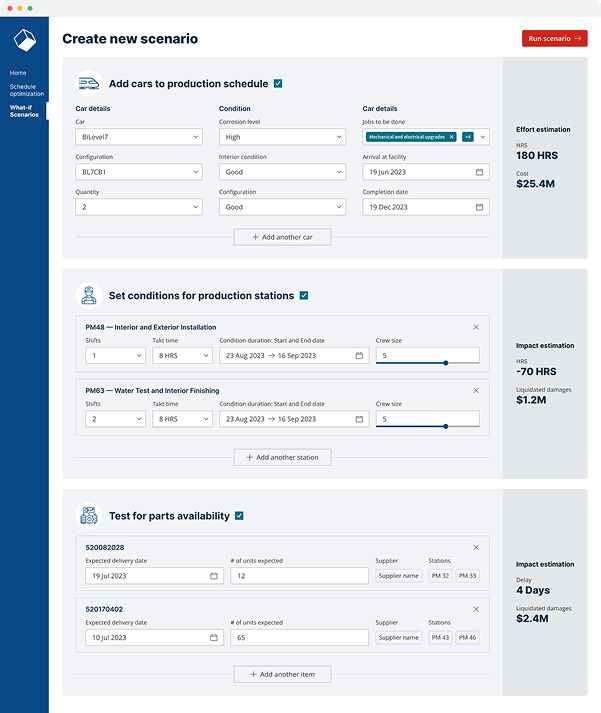The height and width of the screenshot is (713, 601).
Task: Click units expected field showing 12
Action: point(300,576)
